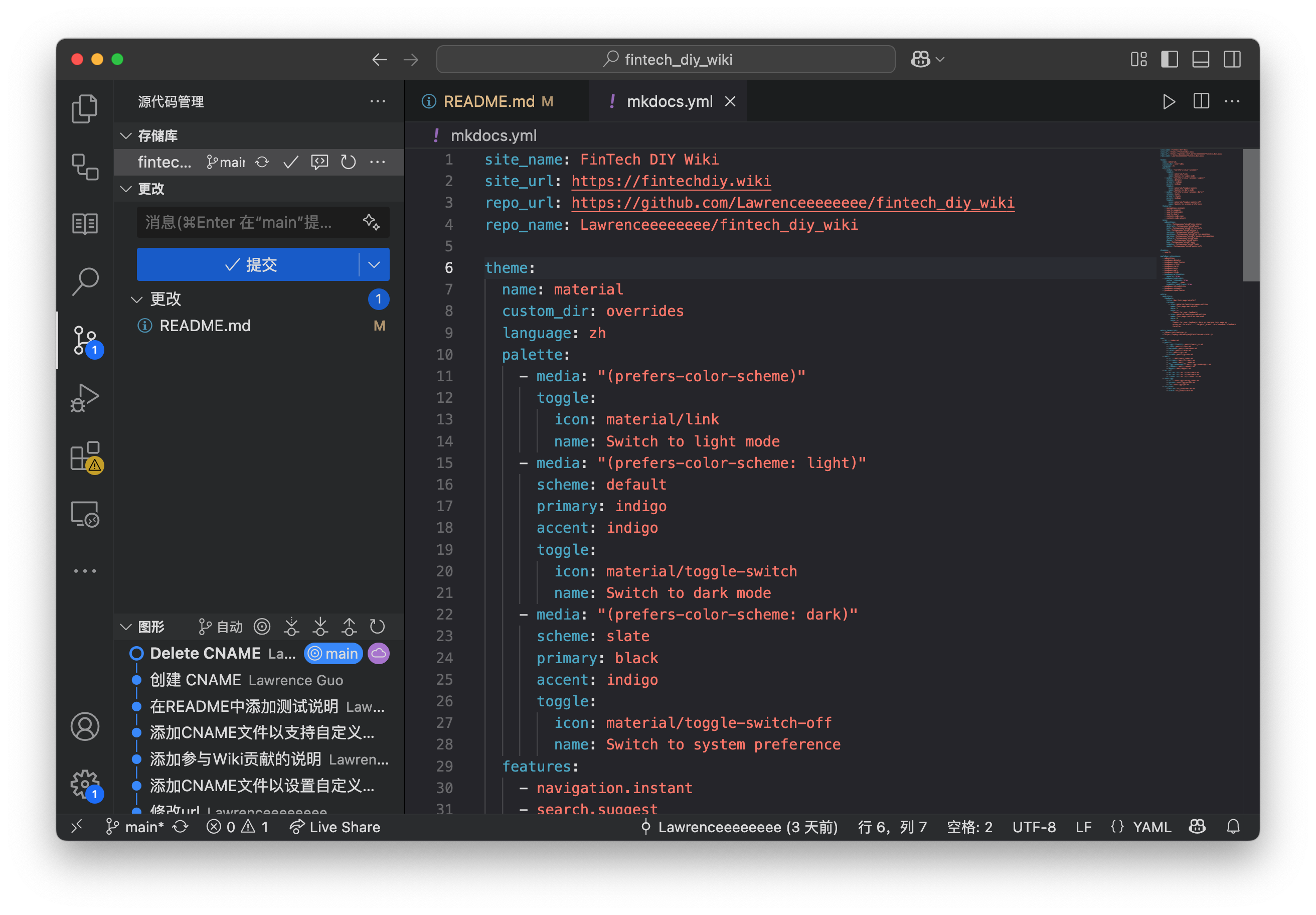Open README.md in the changes list
The height and width of the screenshot is (915, 1316).
click(259, 326)
